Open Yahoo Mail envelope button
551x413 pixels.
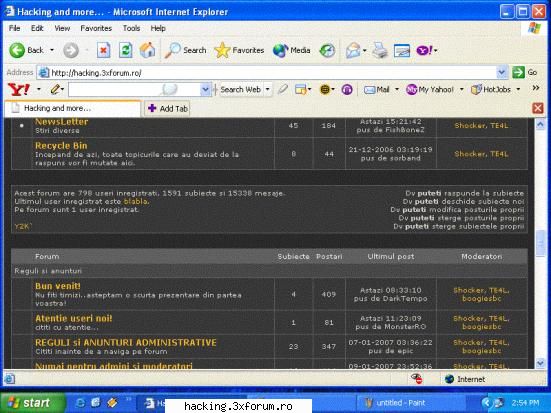tap(377, 90)
